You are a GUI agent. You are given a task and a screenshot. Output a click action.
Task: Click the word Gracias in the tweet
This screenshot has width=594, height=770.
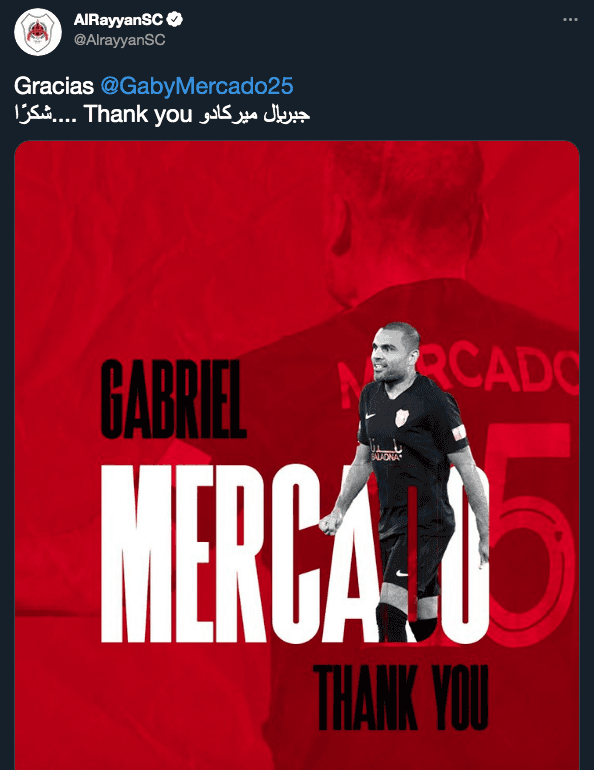click(x=54, y=86)
